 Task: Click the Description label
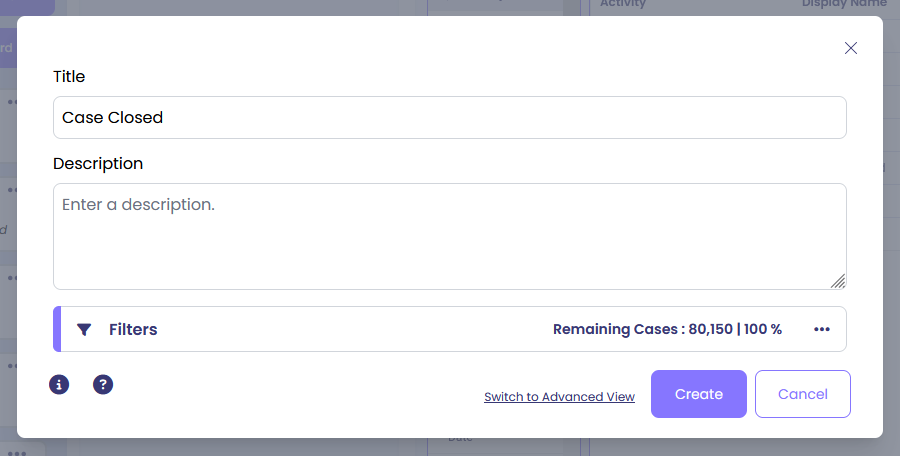point(98,163)
